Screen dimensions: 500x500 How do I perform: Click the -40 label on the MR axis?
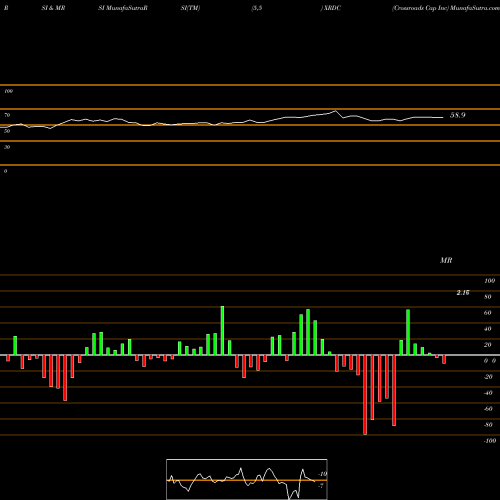[488, 393]
